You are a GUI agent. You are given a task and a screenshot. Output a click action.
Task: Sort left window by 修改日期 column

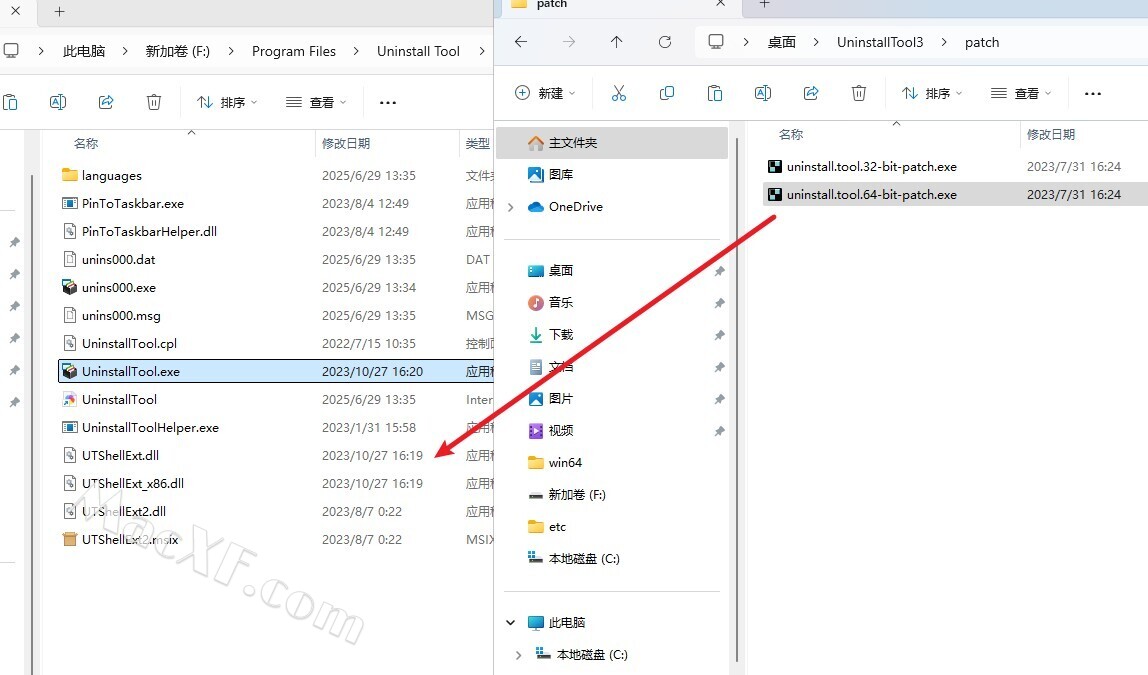346,143
